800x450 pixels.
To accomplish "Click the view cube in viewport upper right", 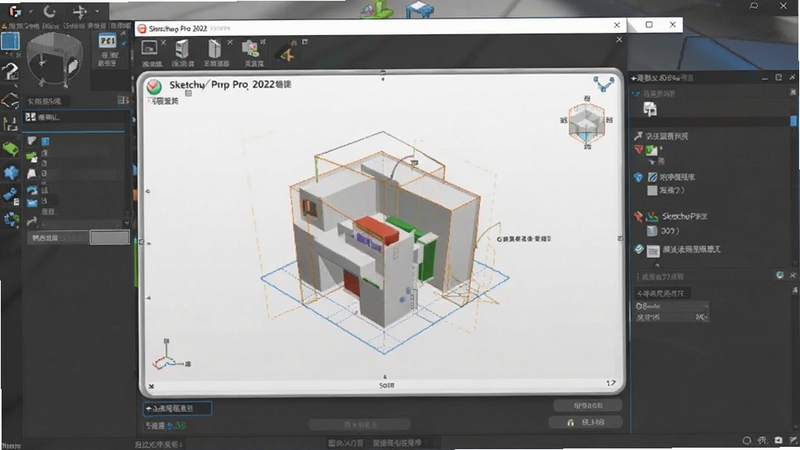I will [587, 122].
